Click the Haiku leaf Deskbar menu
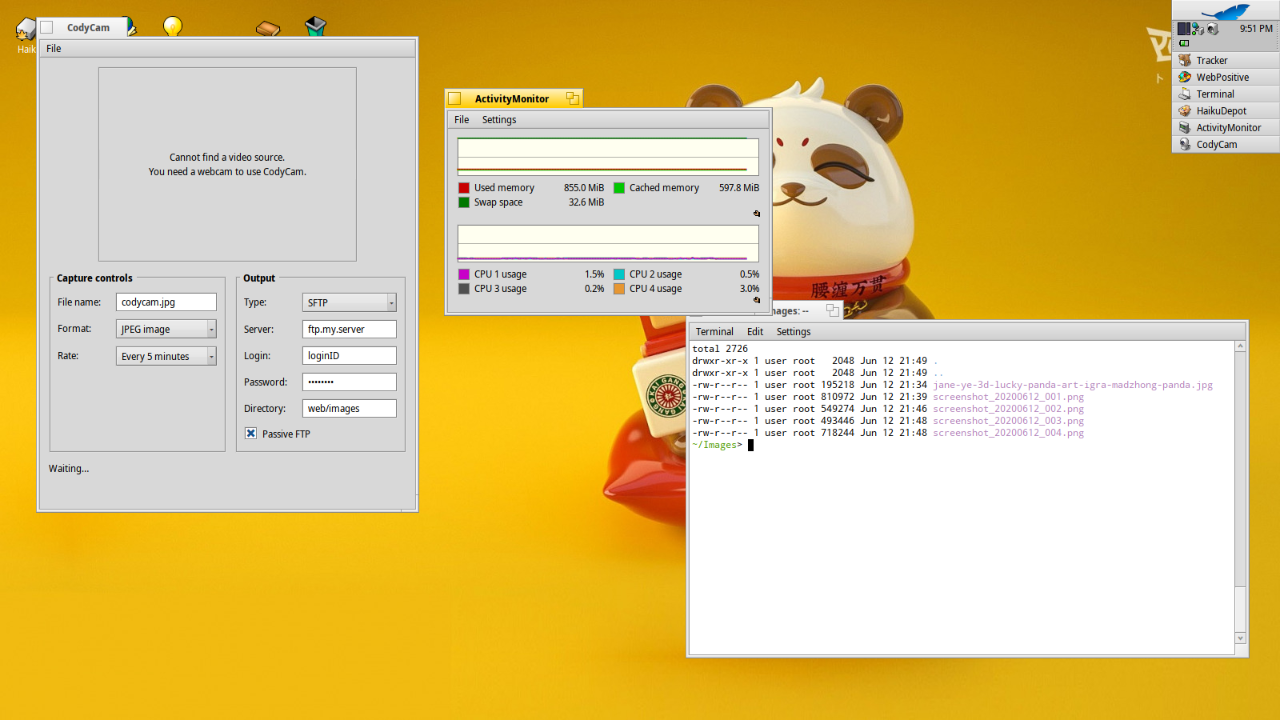The height and width of the screenshot is (720, 1280). click(1225, 11)
